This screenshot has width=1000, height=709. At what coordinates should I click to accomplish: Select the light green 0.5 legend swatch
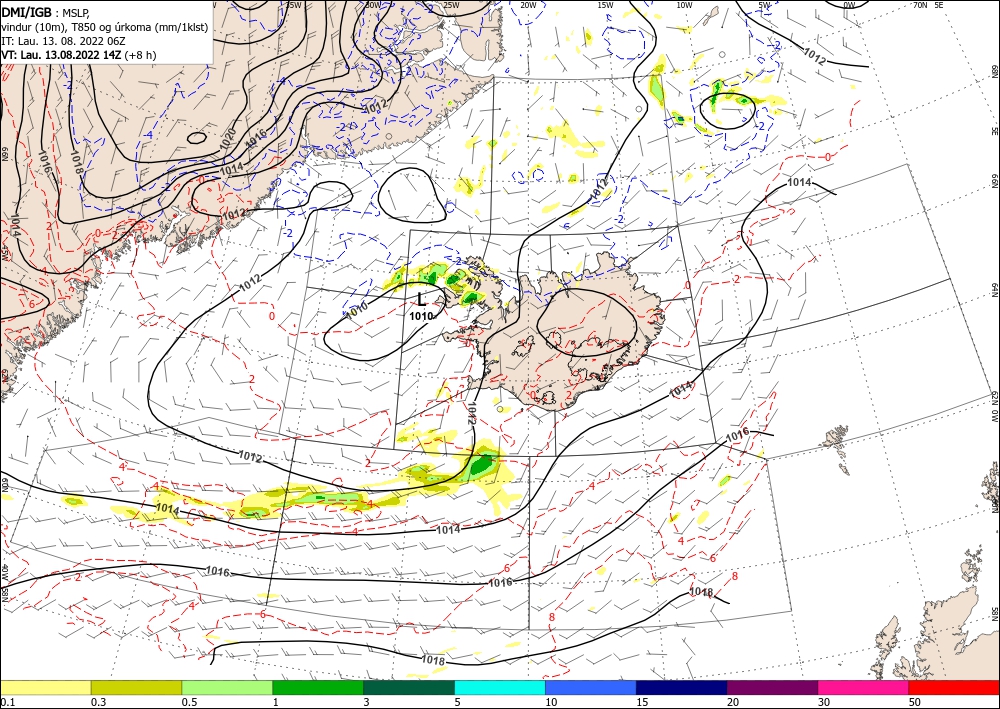coord(227,687)
